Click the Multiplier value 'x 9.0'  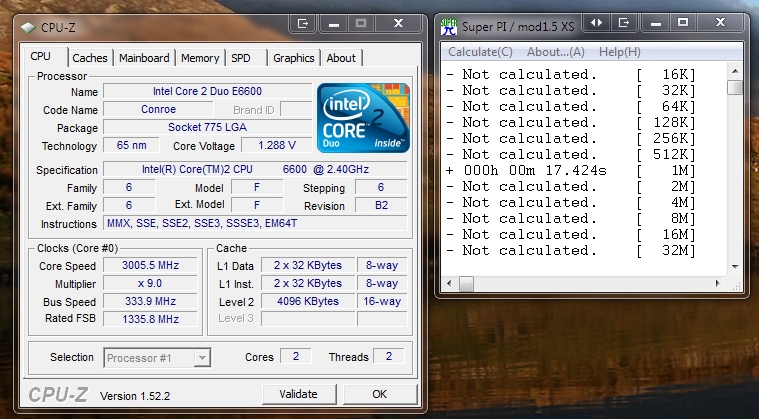151,283
